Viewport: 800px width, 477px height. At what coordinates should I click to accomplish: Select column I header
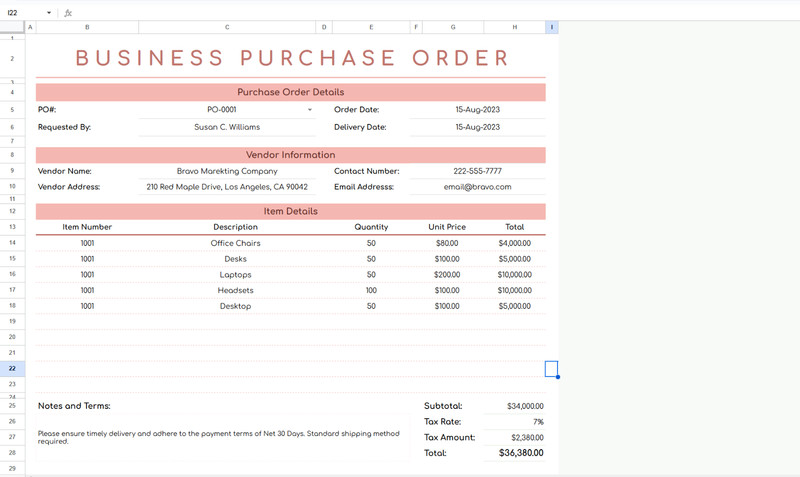coord(552,27)
